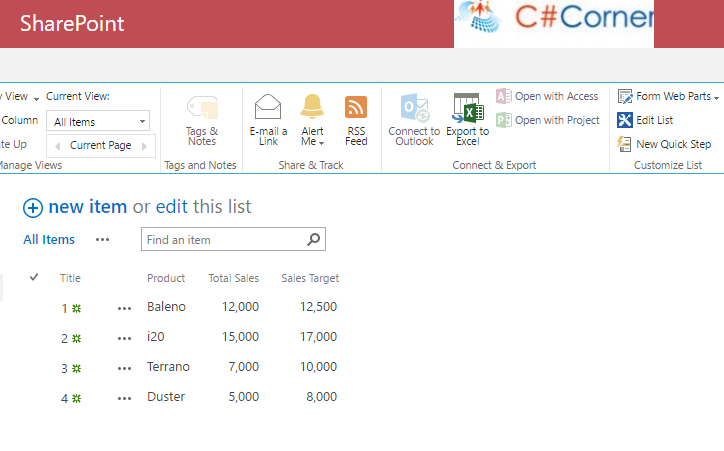Expand the View dropdown arrow in ribbon
Screen dimensions: 724x451
pyautogui.click(x=36, y=99)
